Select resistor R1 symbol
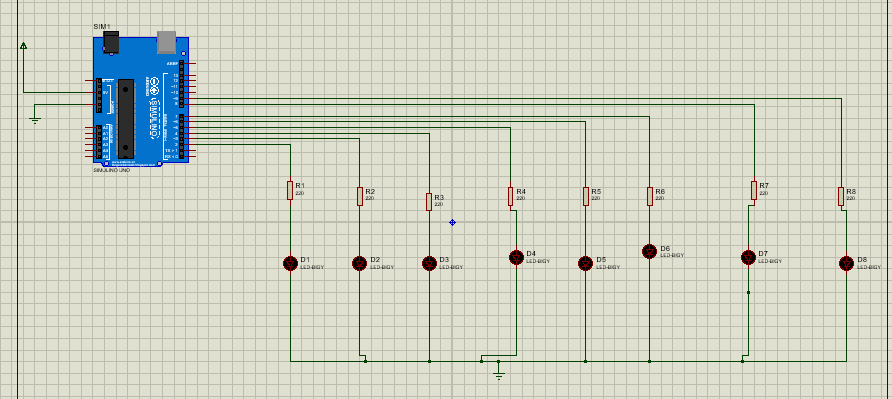 pos(290,191)
